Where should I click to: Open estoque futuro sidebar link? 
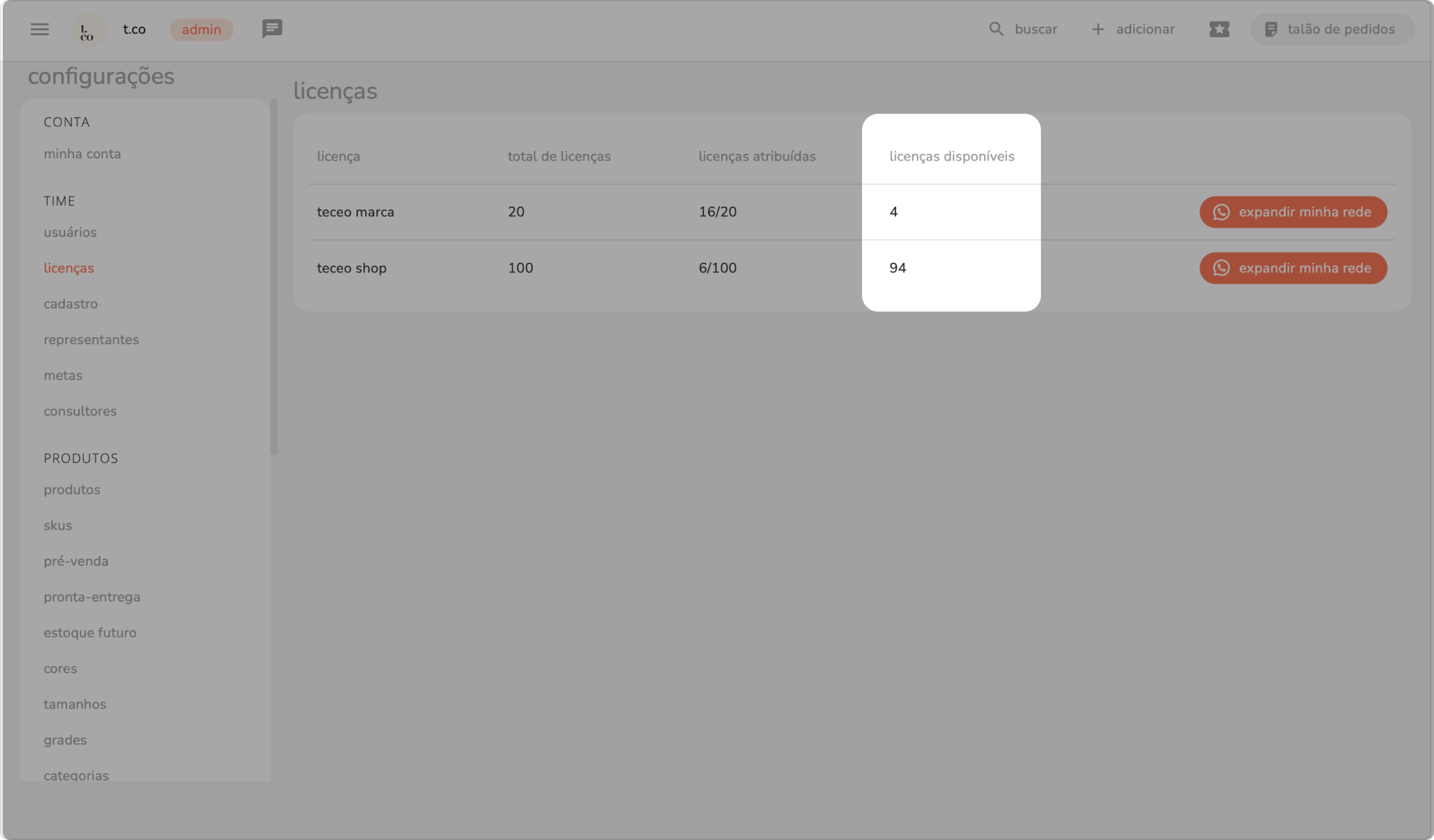(x=89, y=633)
